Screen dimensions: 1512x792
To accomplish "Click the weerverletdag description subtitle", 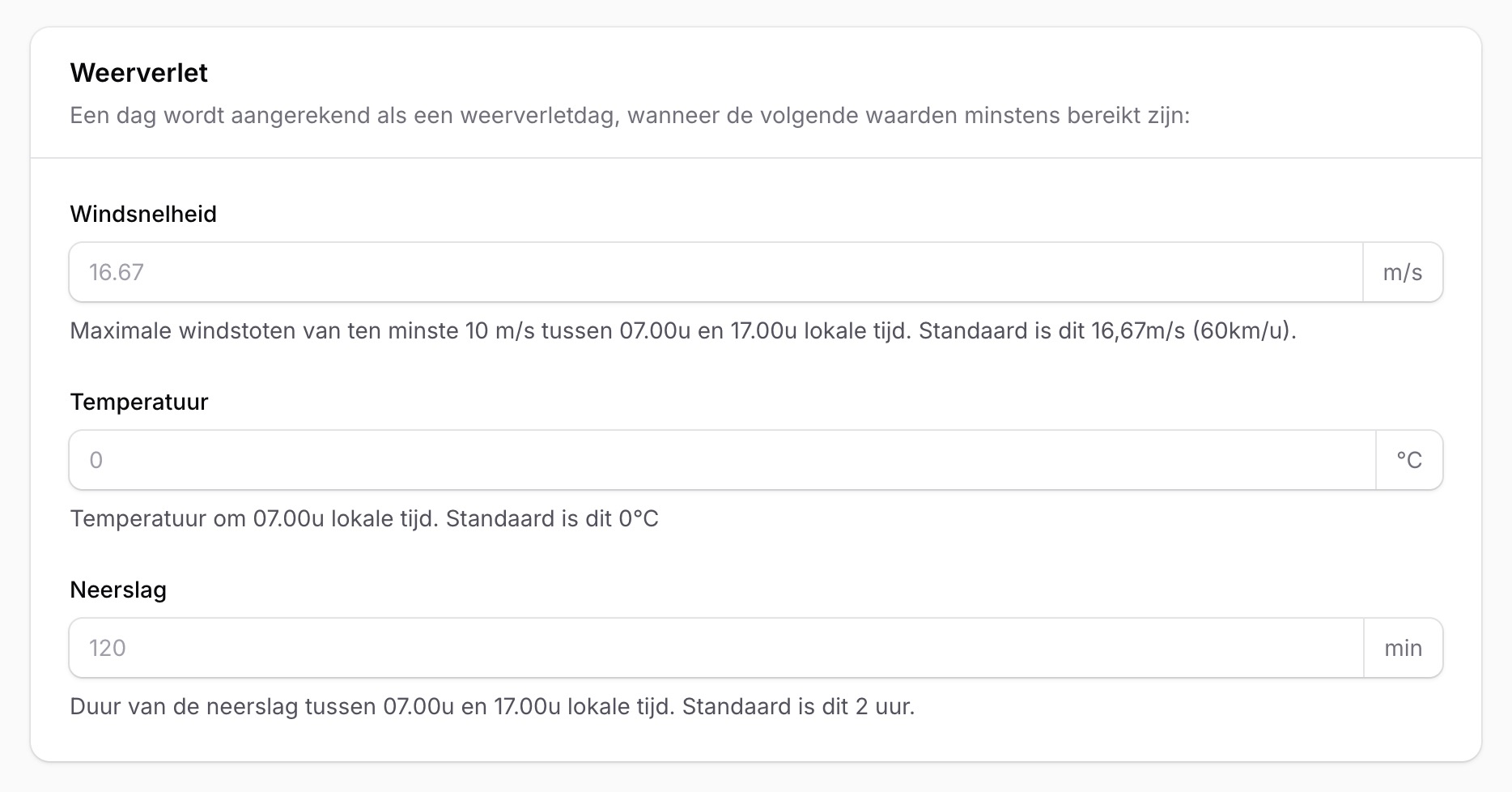I will click(x=630, y=115).
